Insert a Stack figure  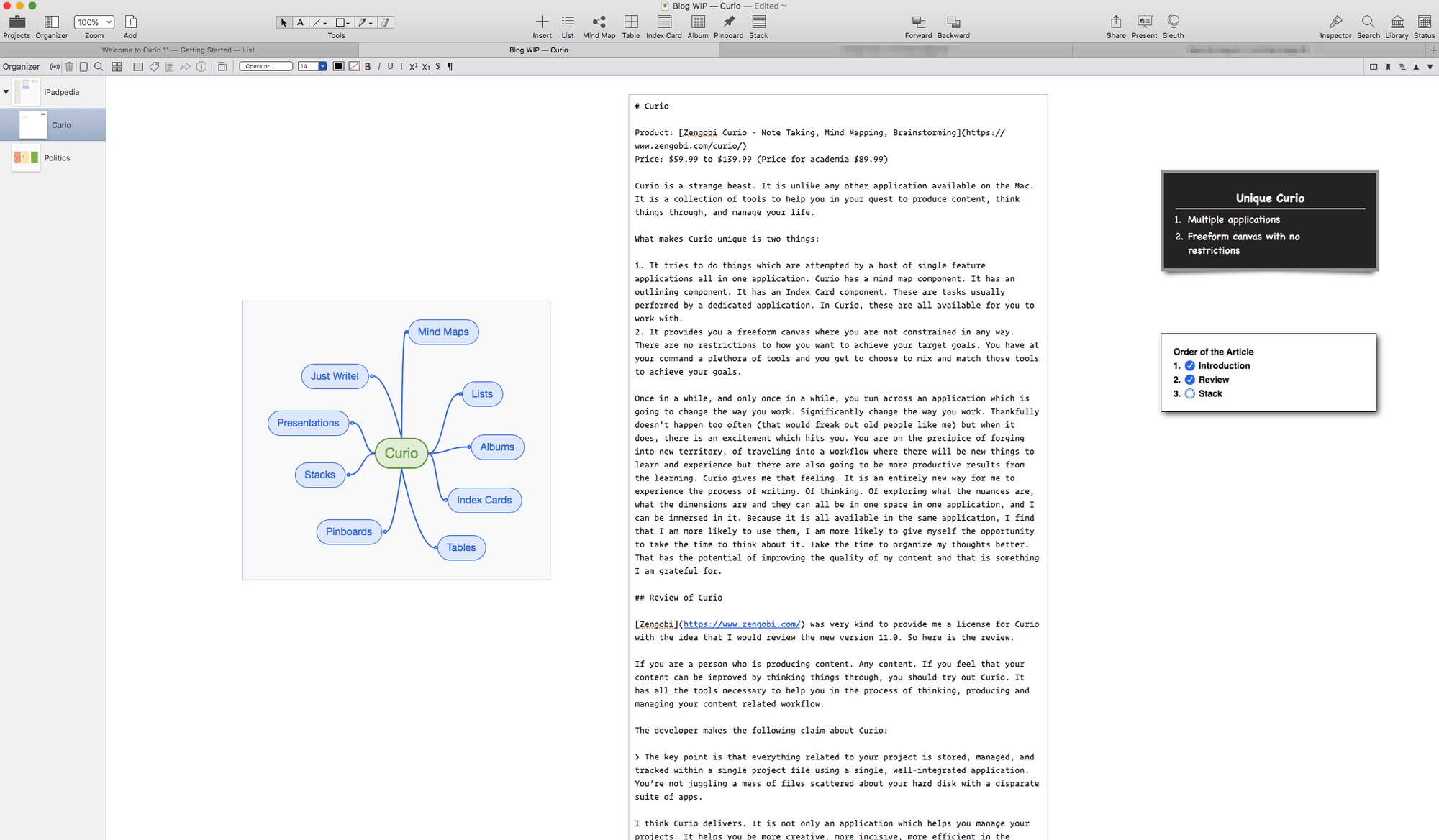tap(759, 22)
